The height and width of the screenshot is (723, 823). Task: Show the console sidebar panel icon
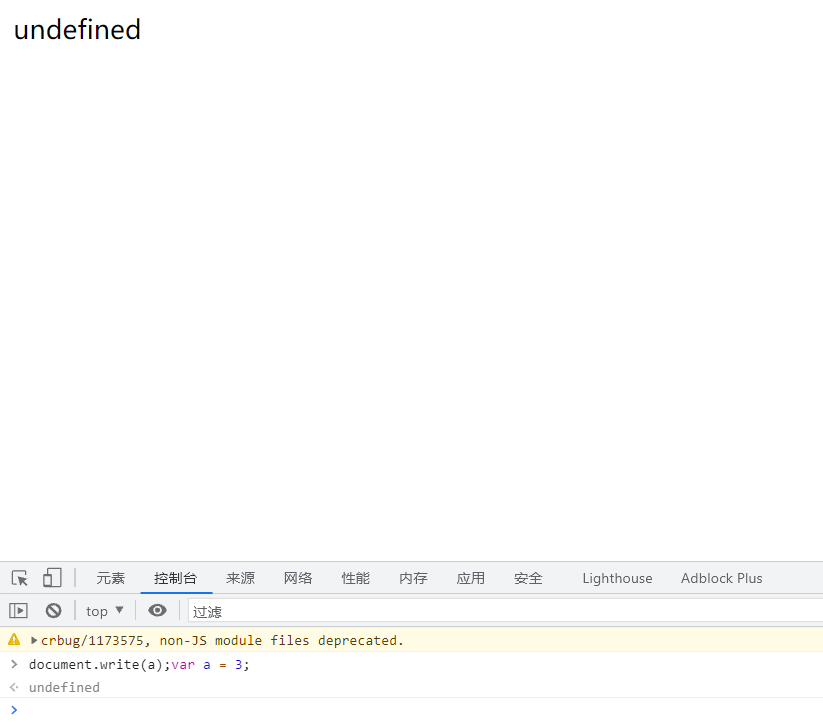coord(18,611)
